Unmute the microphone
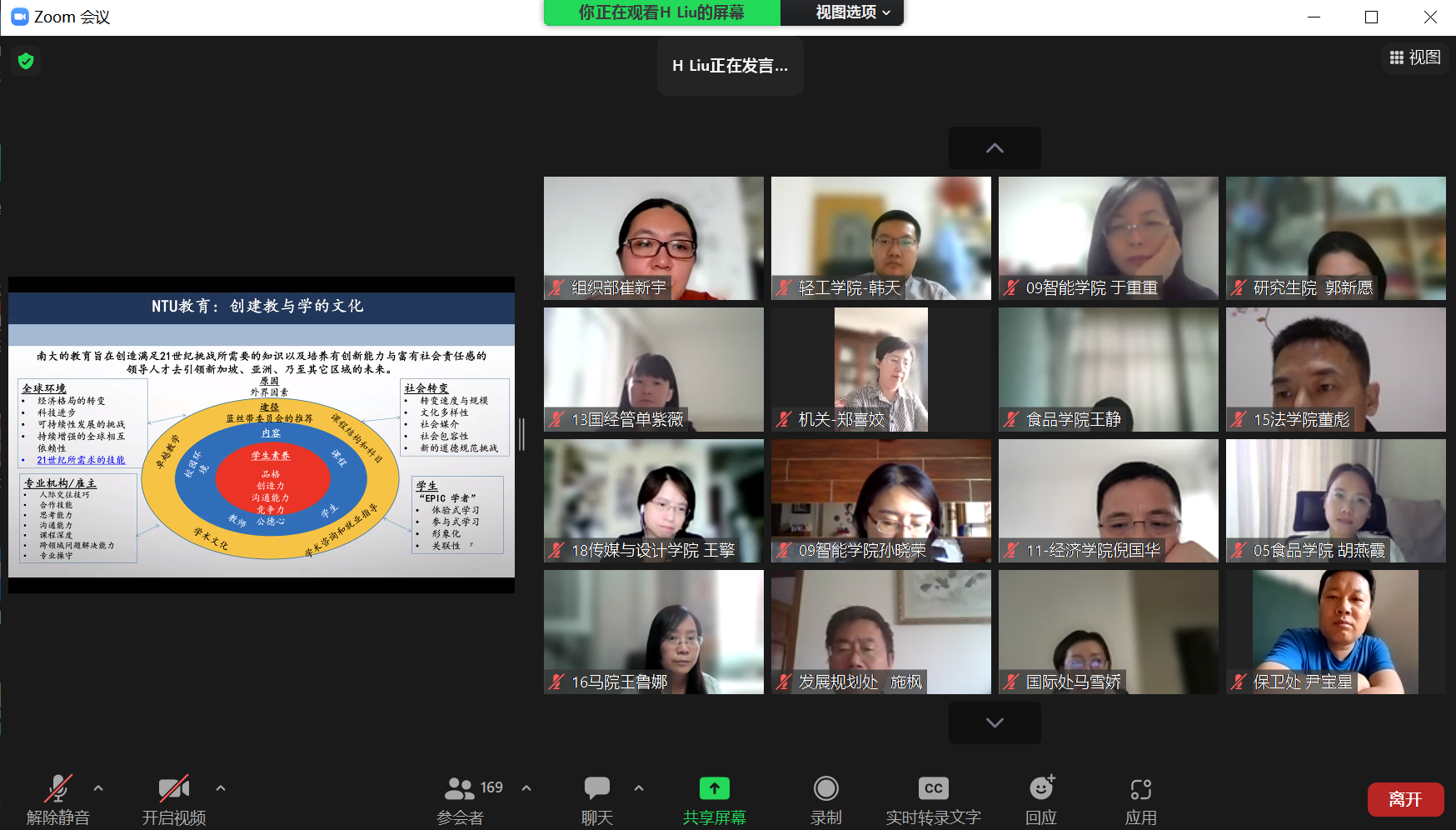1456x830 pixels. 57,788
